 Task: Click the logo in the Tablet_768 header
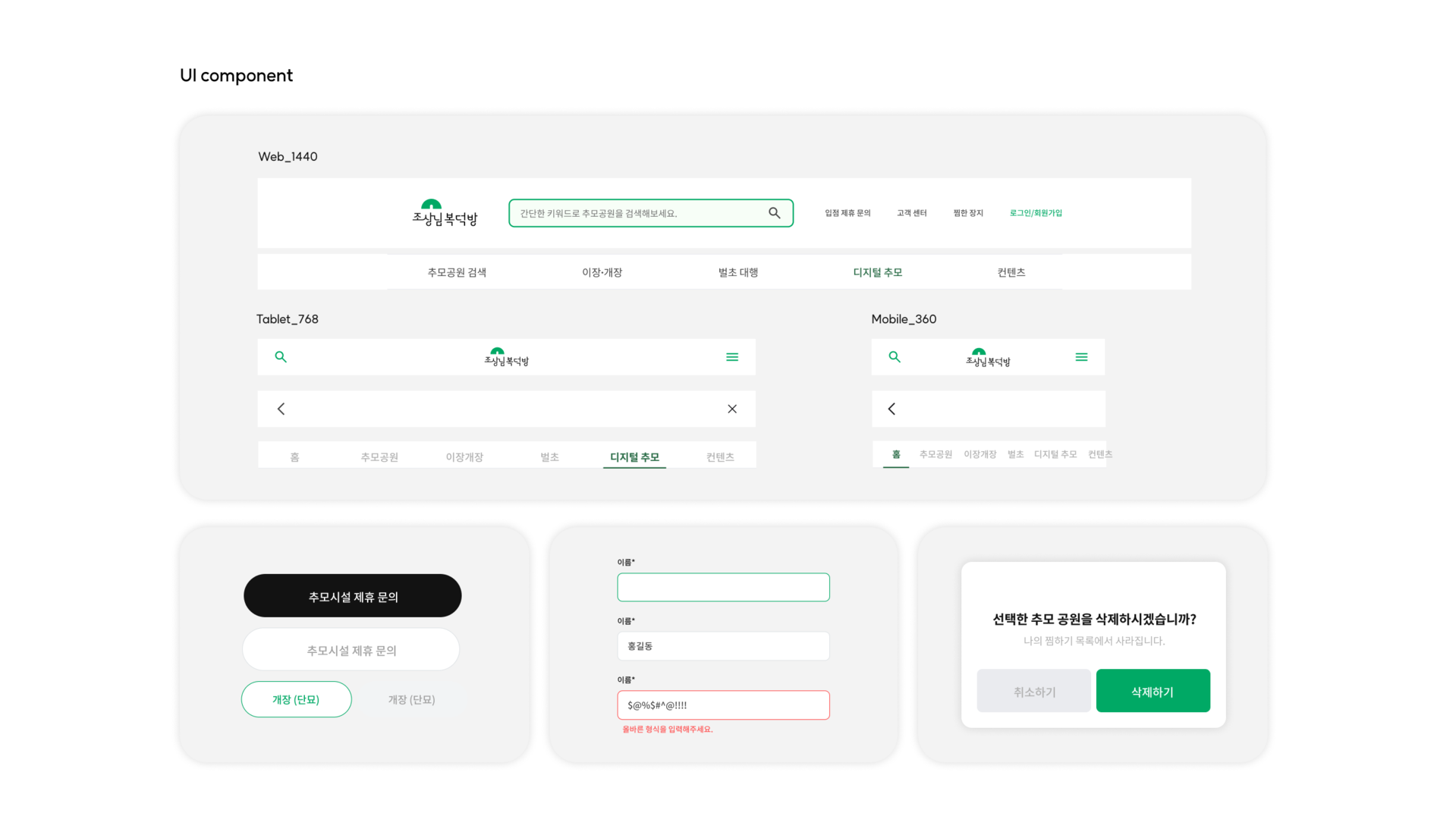[x=506, y=357]
